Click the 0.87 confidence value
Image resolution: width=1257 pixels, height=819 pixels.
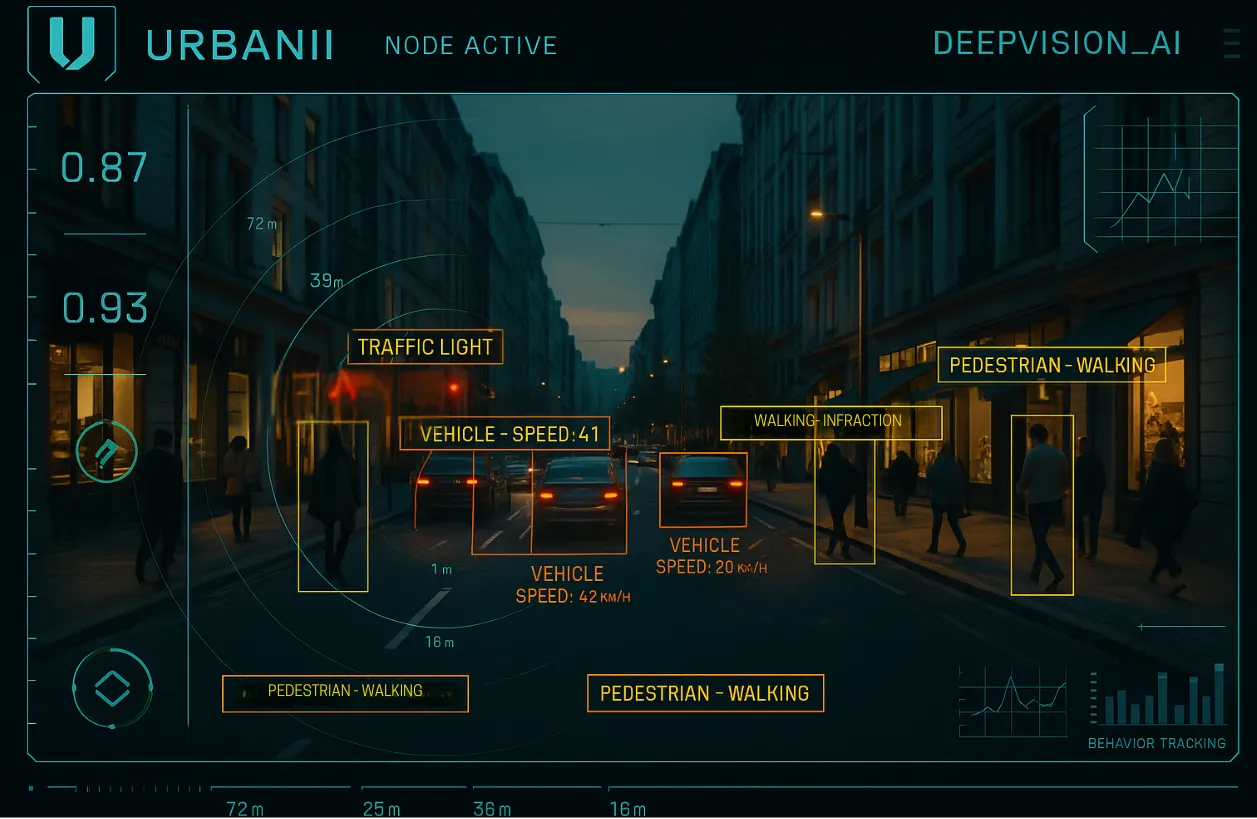tap(105, 168)
